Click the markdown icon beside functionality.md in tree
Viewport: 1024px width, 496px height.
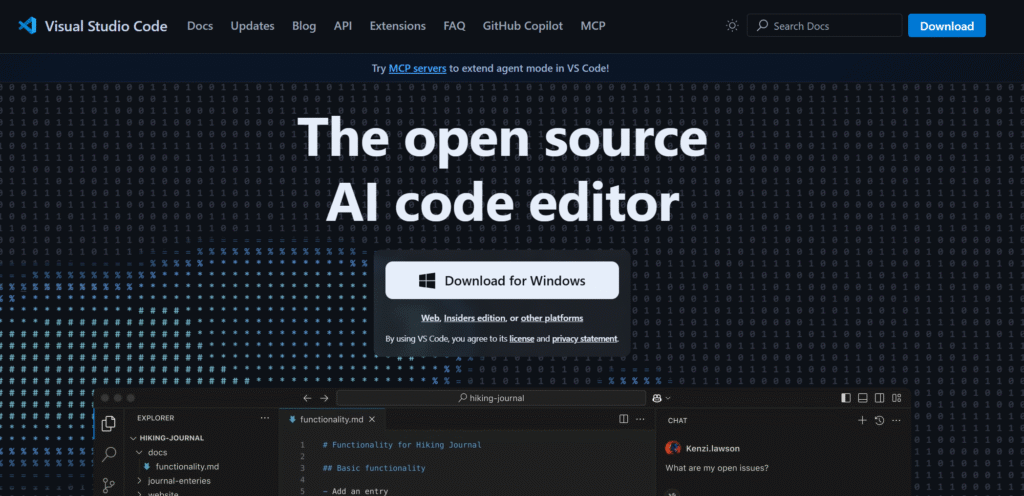point(147,467)
